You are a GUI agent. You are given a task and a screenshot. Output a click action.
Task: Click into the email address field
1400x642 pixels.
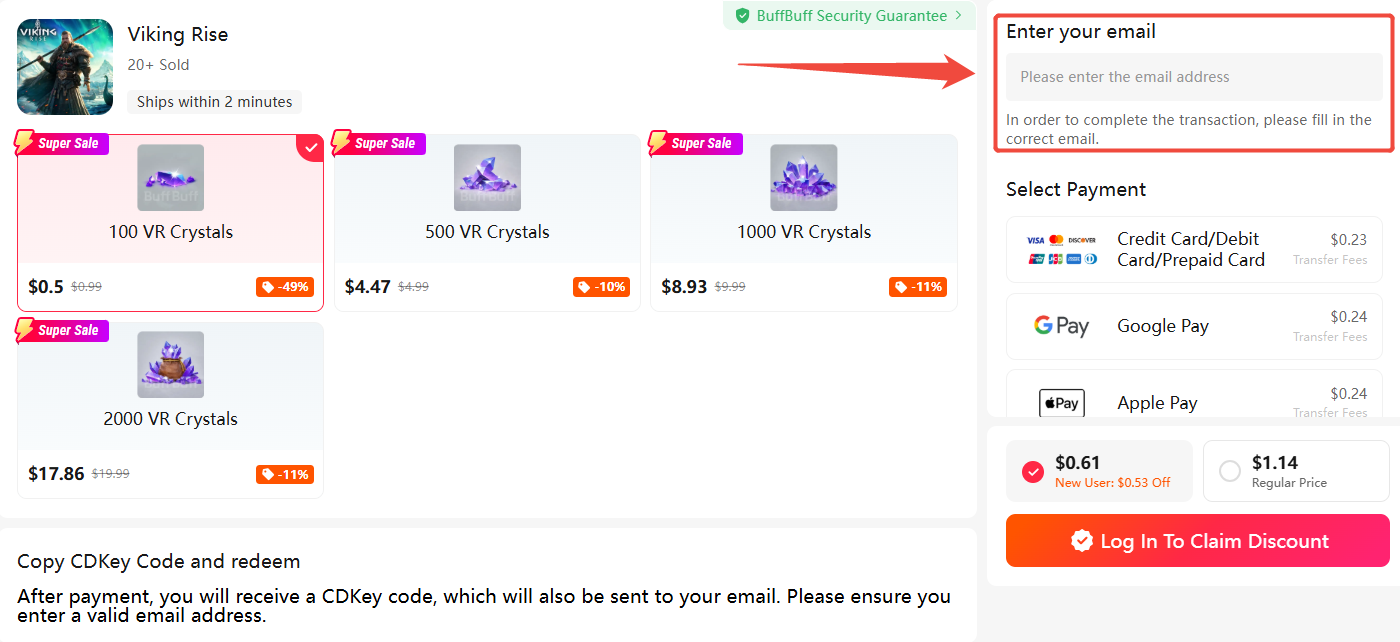click(1194, 77)
